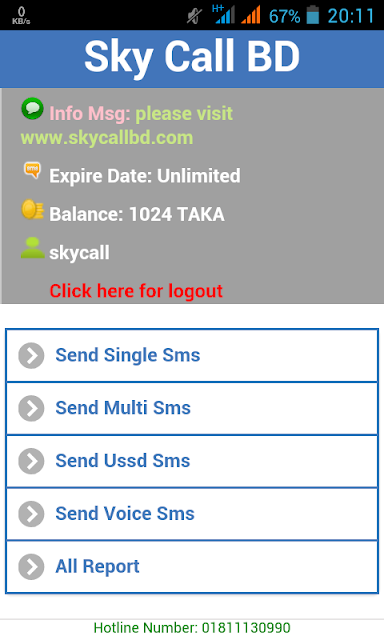
Task: Expand Send Ussd Sms chevron arrow
Action: 31,461
